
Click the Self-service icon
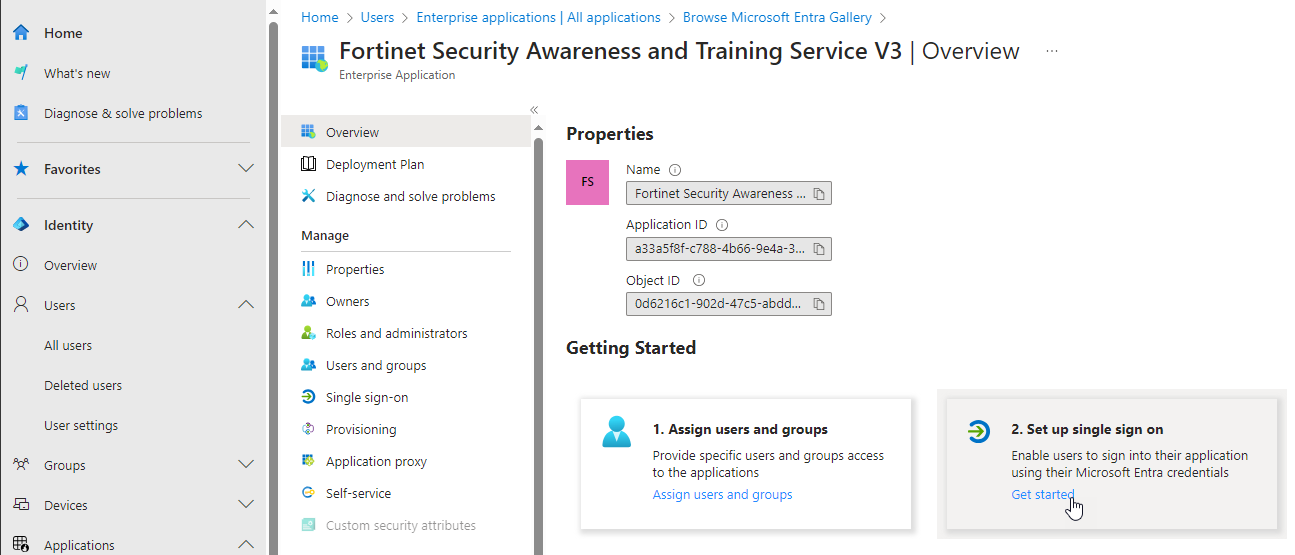(308, 493)
